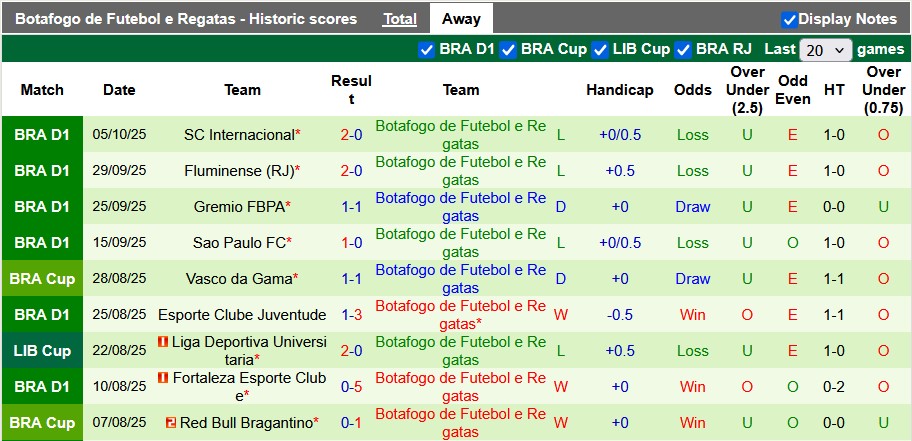
Task: Open the last 20 games dropdown
Action: click(826, 49)
